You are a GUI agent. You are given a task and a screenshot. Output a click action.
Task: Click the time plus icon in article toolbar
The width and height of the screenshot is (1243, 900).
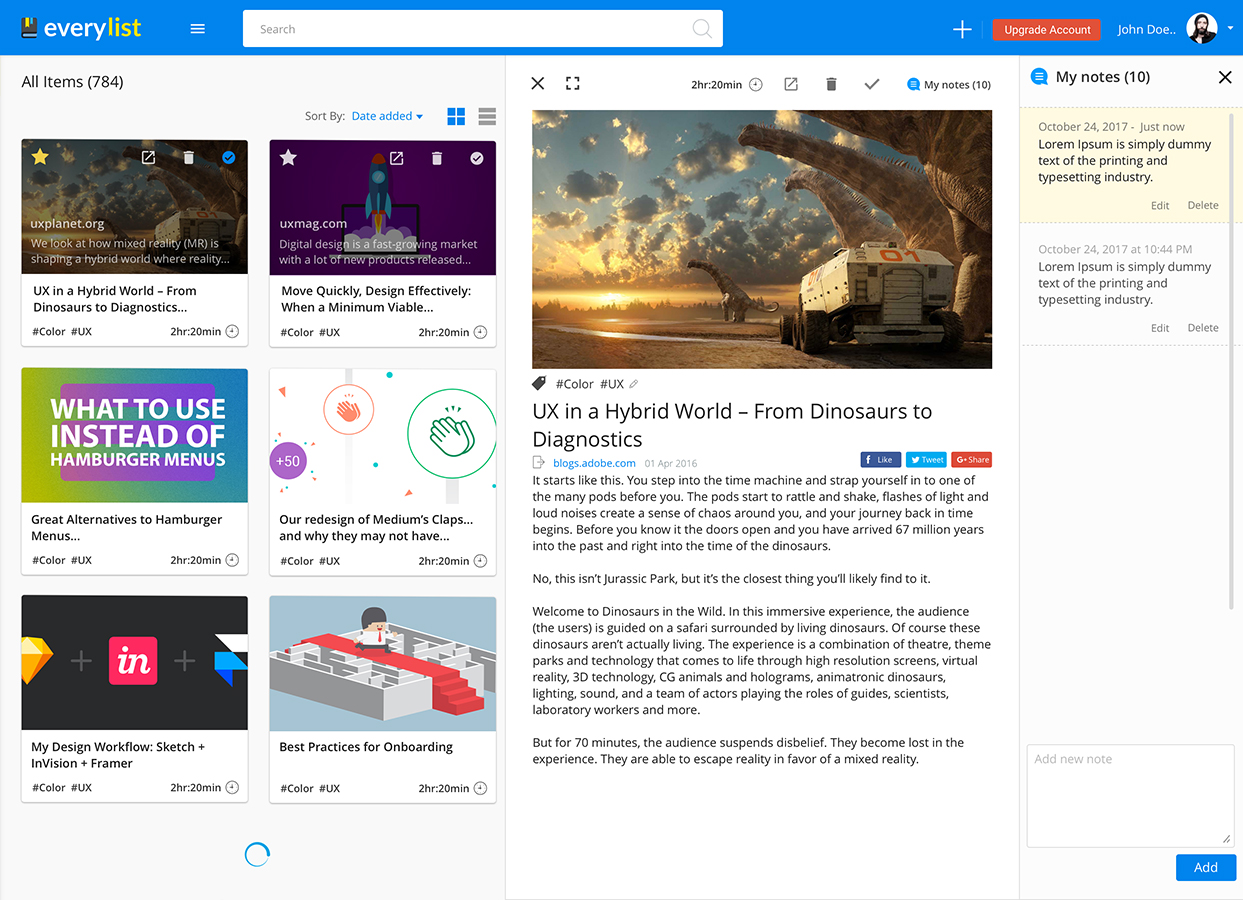(x=756, y=85)
